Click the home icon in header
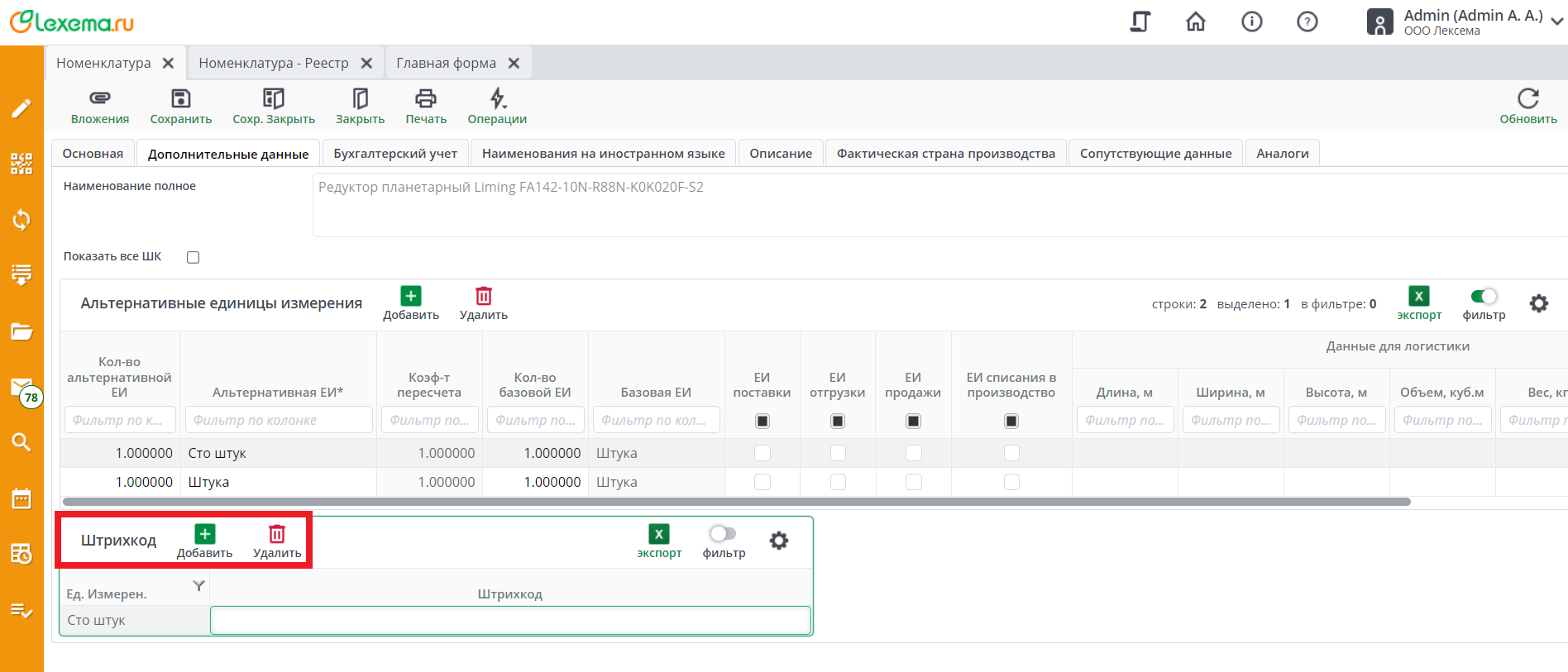This screenshot has height=672, width=1568. [1195, 21]
